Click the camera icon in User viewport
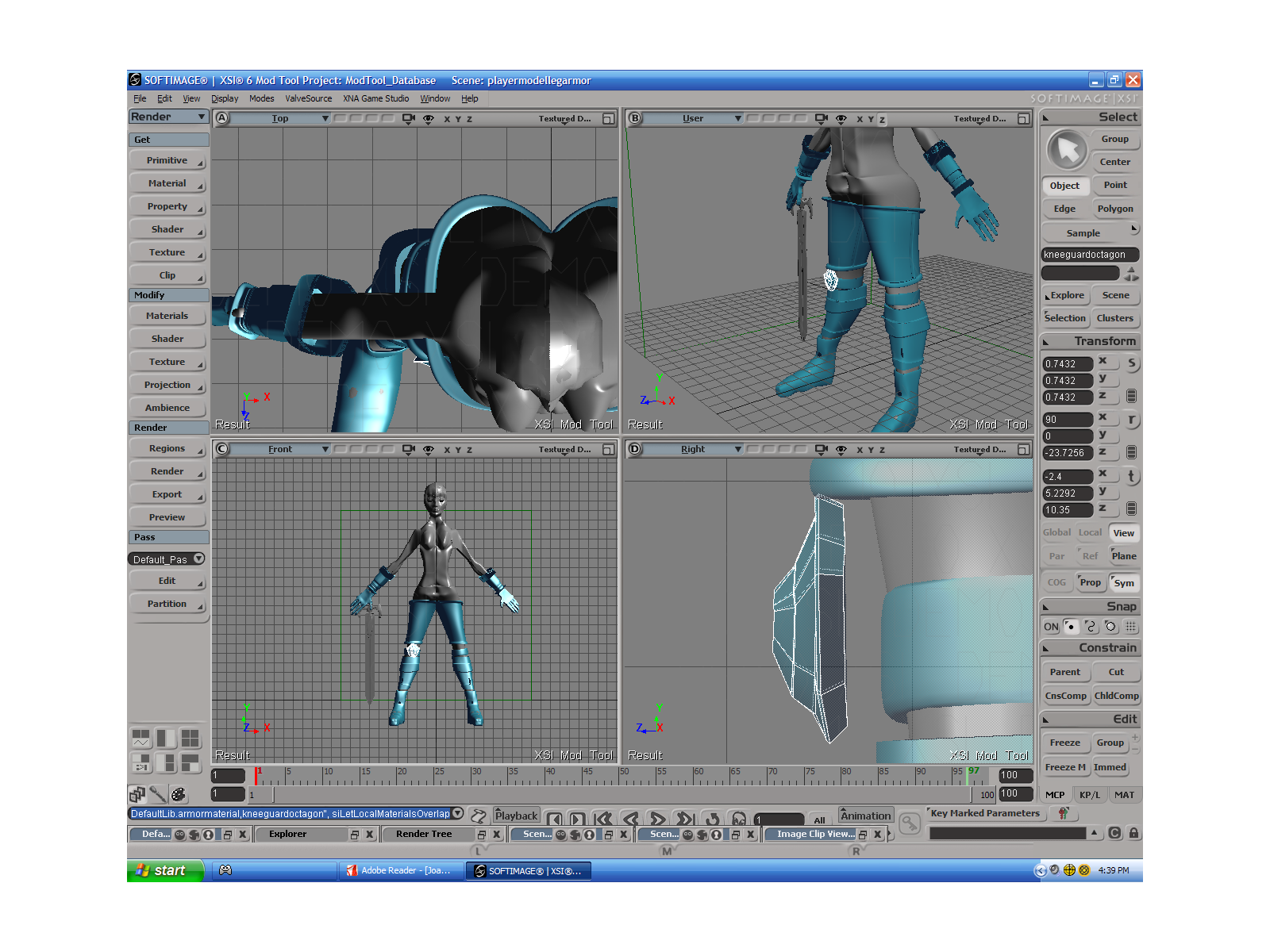The image size is (1270, 952). tap(822, 118)
